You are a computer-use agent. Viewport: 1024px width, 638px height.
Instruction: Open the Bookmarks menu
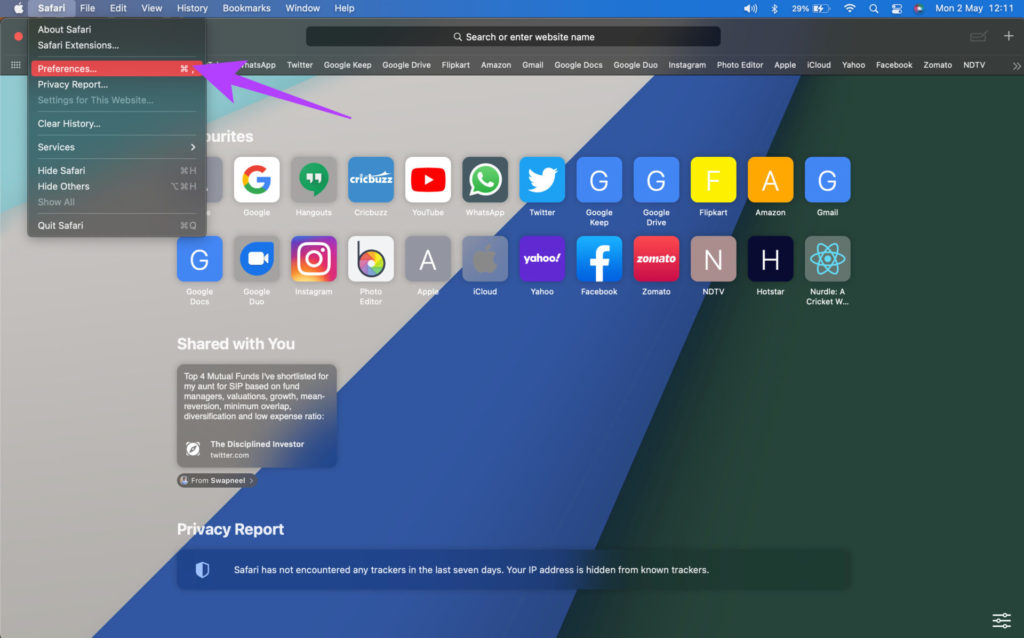pyautogui.click(x=246, y=8)
